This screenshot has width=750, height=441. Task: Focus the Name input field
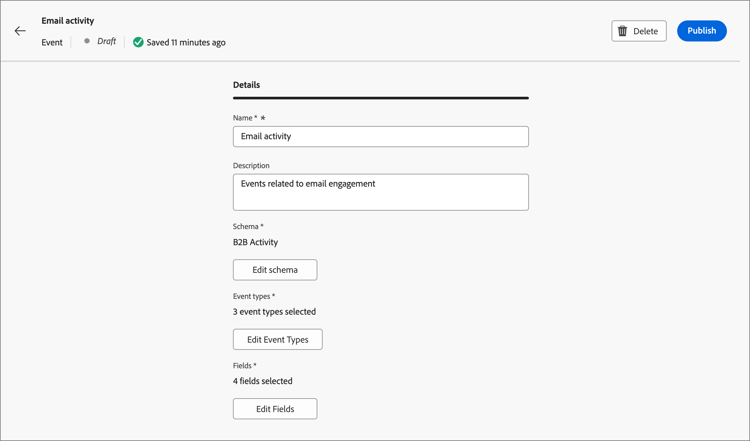pyautogui.click(x=380, y=137)
